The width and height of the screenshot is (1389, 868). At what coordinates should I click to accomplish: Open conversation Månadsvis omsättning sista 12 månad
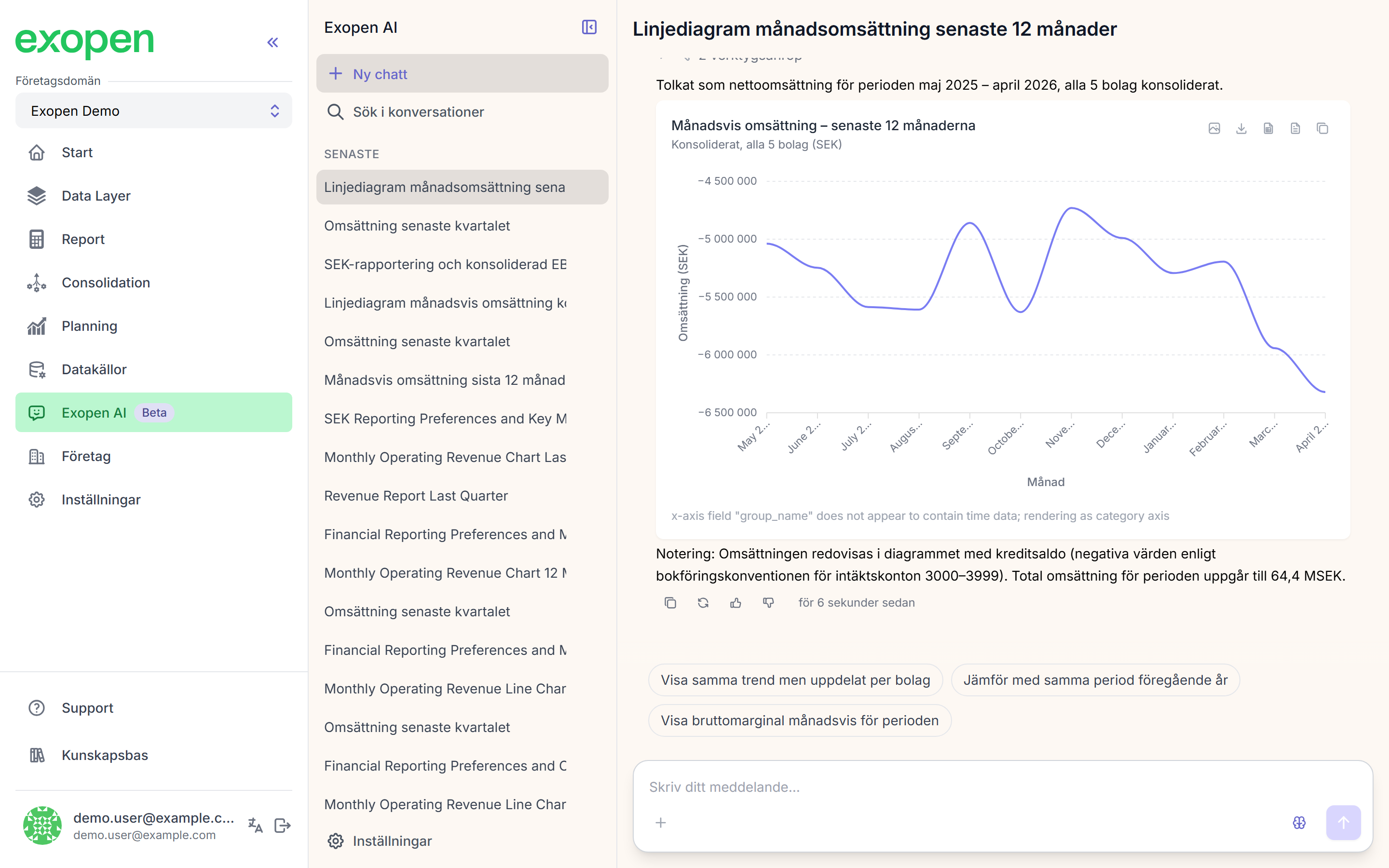tap(462, 380)
